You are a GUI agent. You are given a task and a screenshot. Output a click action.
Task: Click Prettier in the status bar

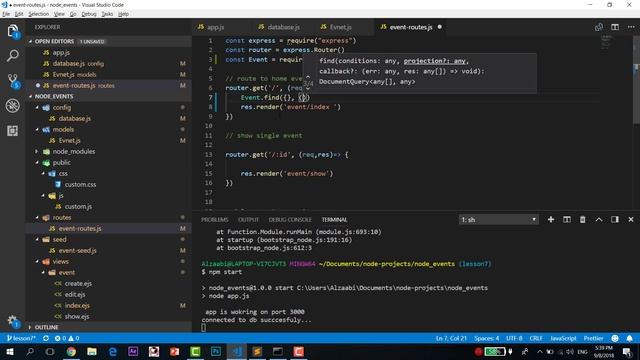(x=593, y=338)
